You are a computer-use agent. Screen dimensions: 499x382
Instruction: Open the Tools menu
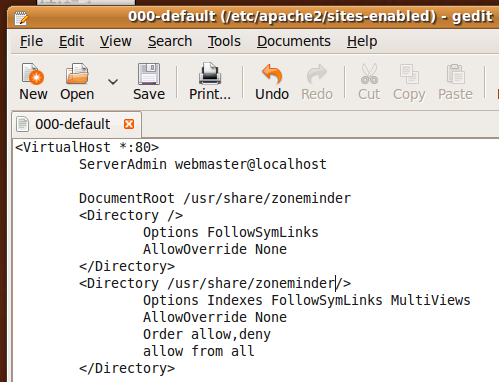(224, 41)
